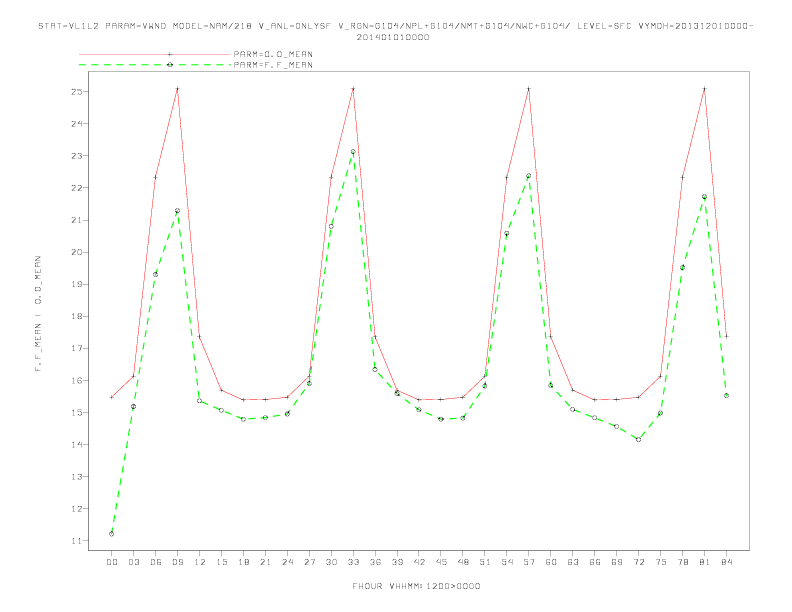Image resolution: width=792 pixels, height=612 pixels.
Task: Click x-axis tick label 72
Action: (638, 562)
